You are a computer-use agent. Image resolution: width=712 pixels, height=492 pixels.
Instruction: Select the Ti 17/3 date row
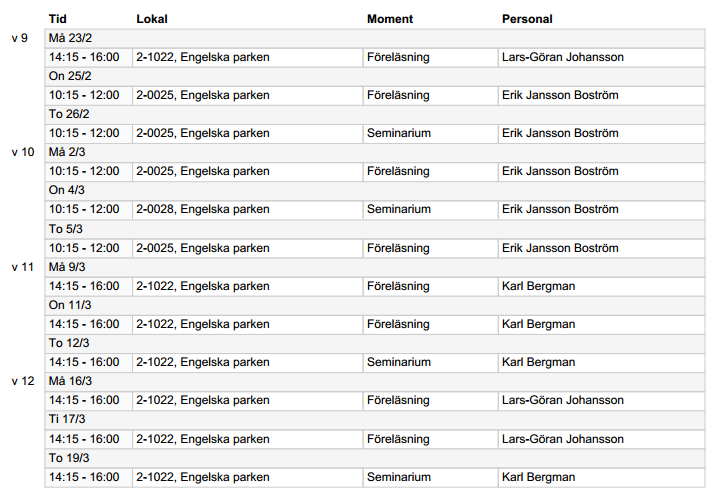click(x=375, y=419)
